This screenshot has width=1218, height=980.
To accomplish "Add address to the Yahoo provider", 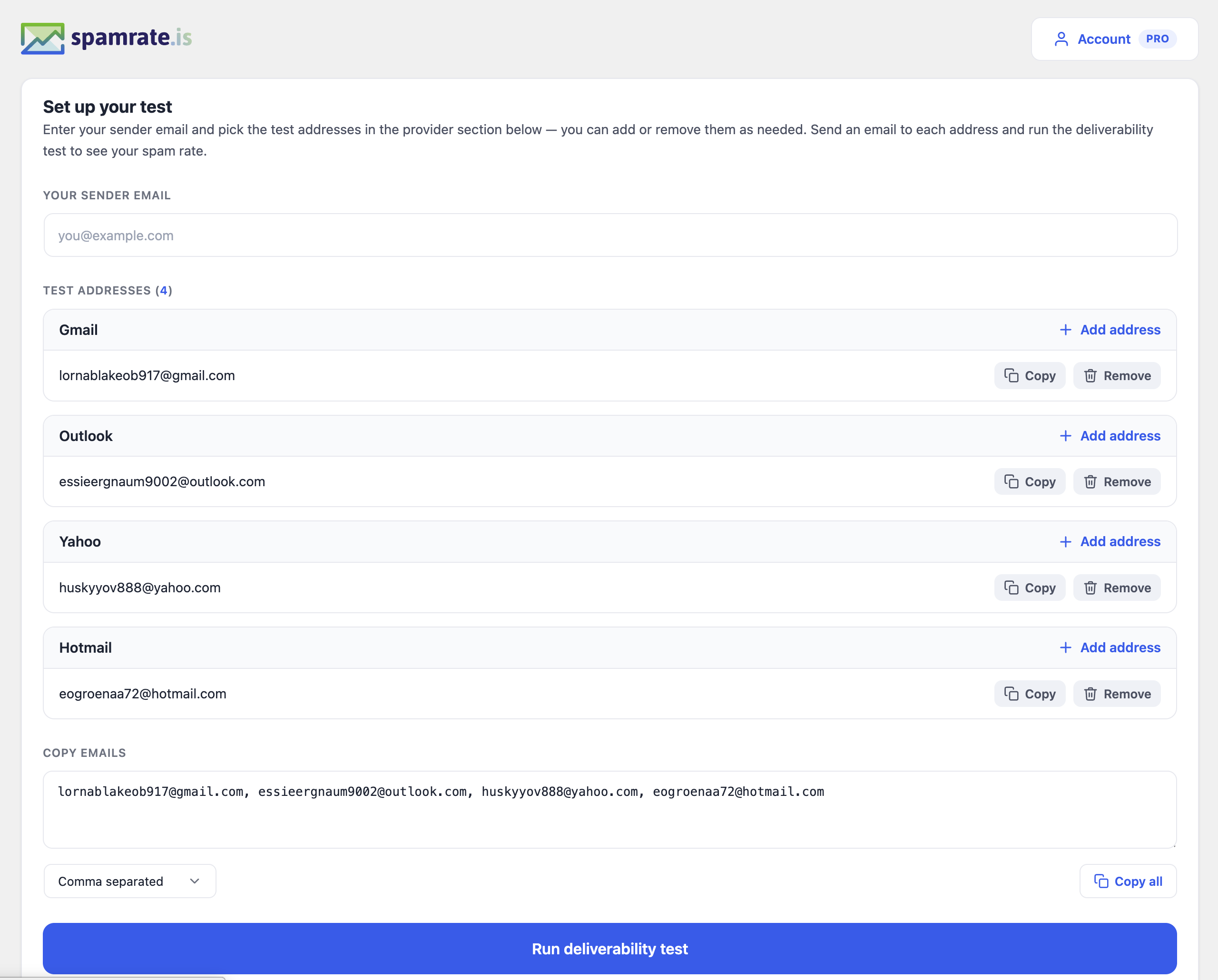I will point(1110,542).
